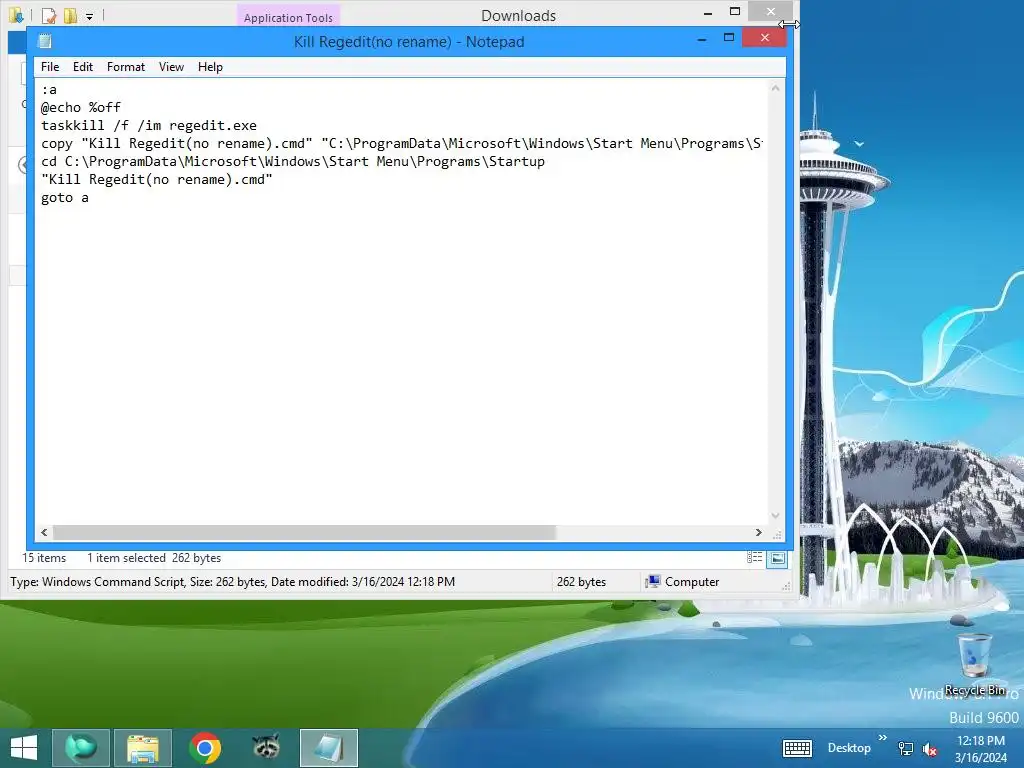Open the View menu in Notepad
Screen dimensions: 1024x768
[x=171, y=67]
